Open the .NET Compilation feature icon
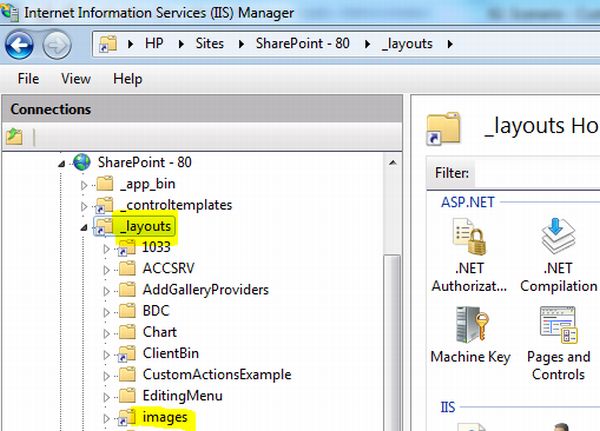 click(x=558, y=237)
